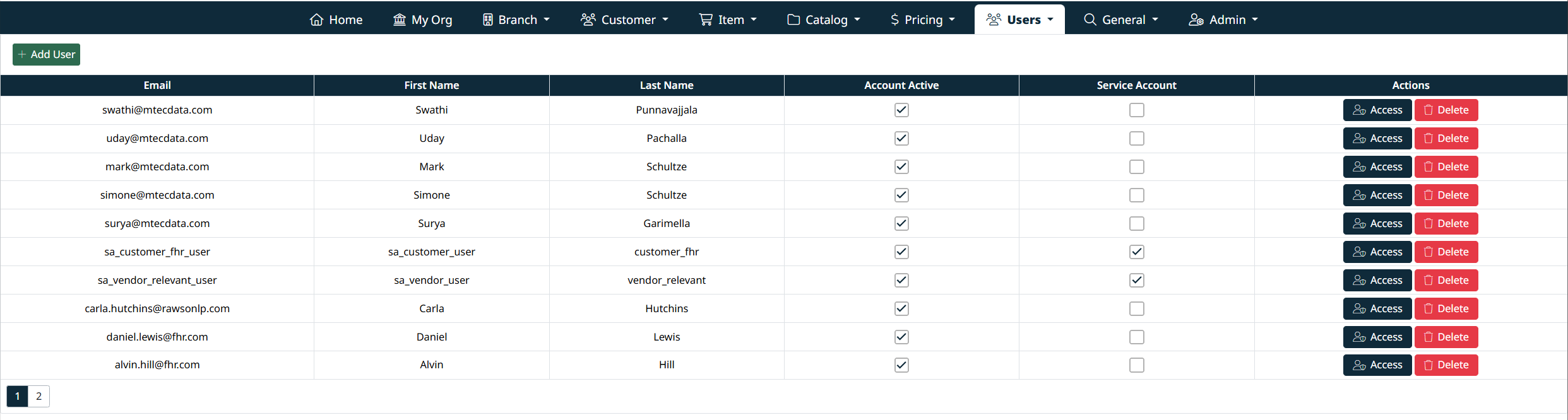Image resolution: width=1568 pixels, height=420 pixels.
Task: Open the Users dropdown caret
Action: (1050, 20)
